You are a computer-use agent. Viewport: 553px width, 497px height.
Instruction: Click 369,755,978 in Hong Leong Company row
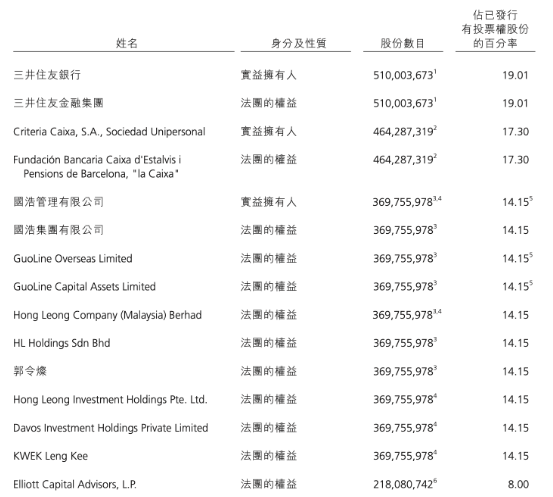click(403, 315)
